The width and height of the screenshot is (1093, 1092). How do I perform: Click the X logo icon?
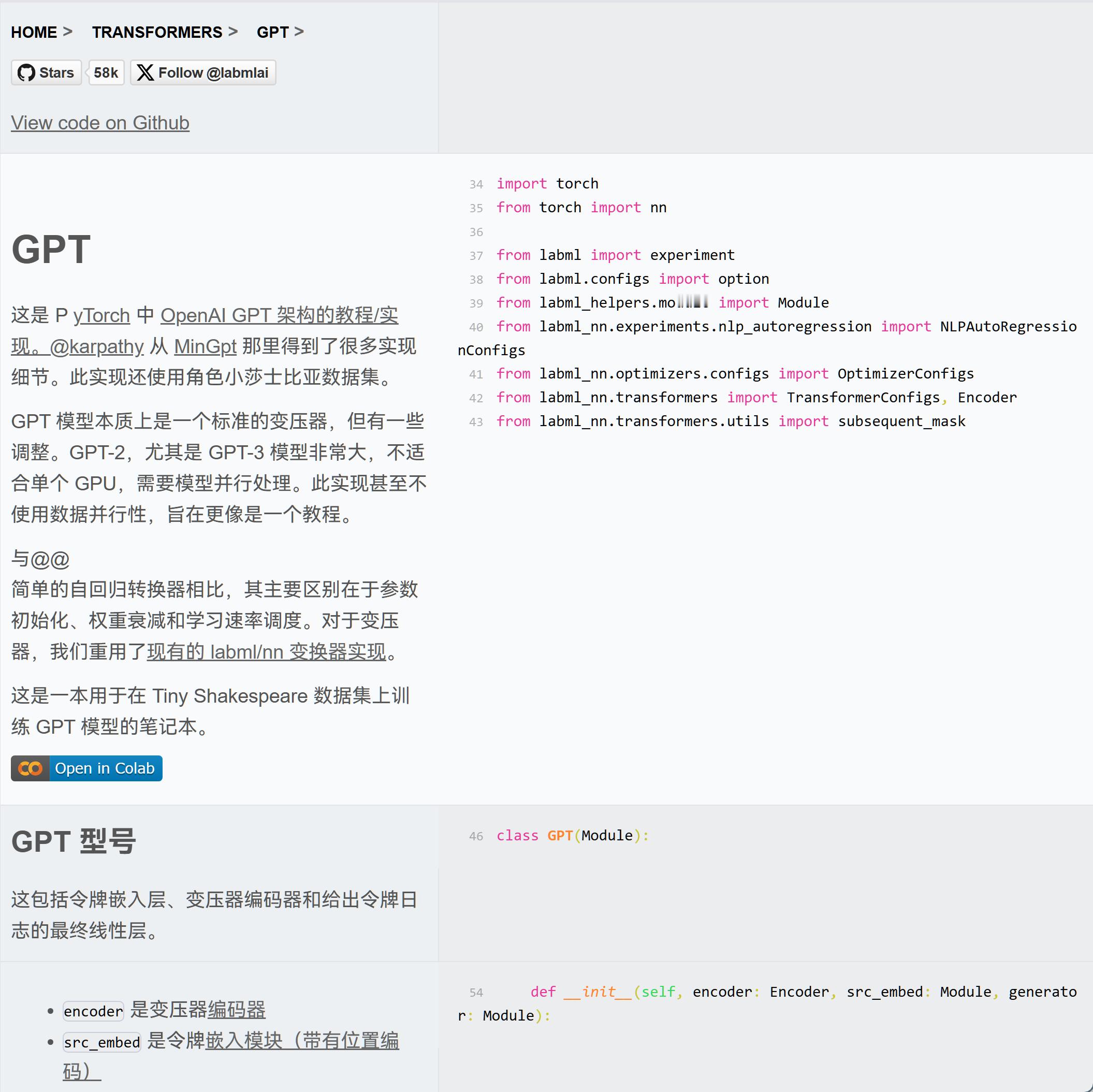point(145,72)
